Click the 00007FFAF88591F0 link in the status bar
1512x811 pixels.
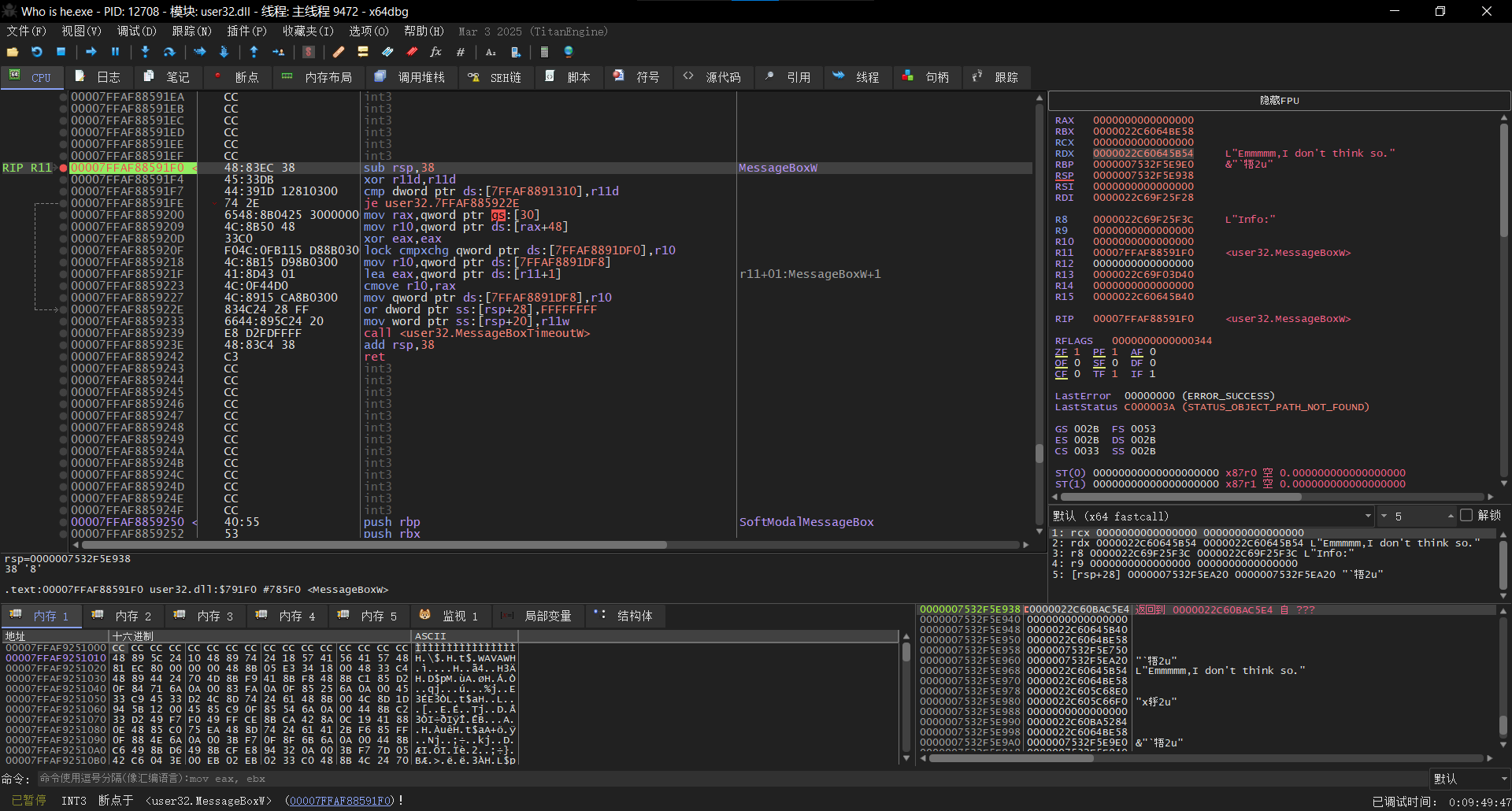click(x=340, y=801)
